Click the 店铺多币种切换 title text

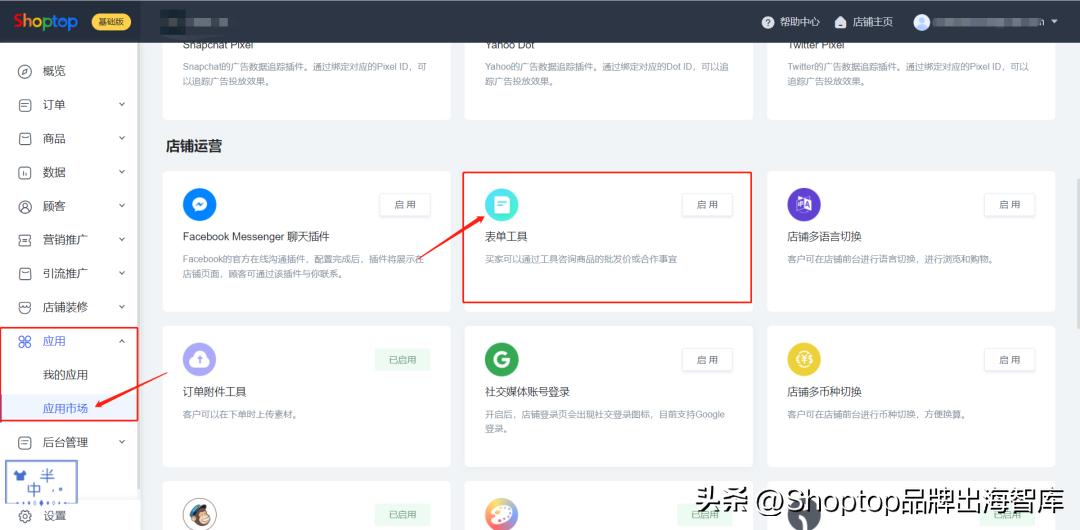click(x=824, y=391)
